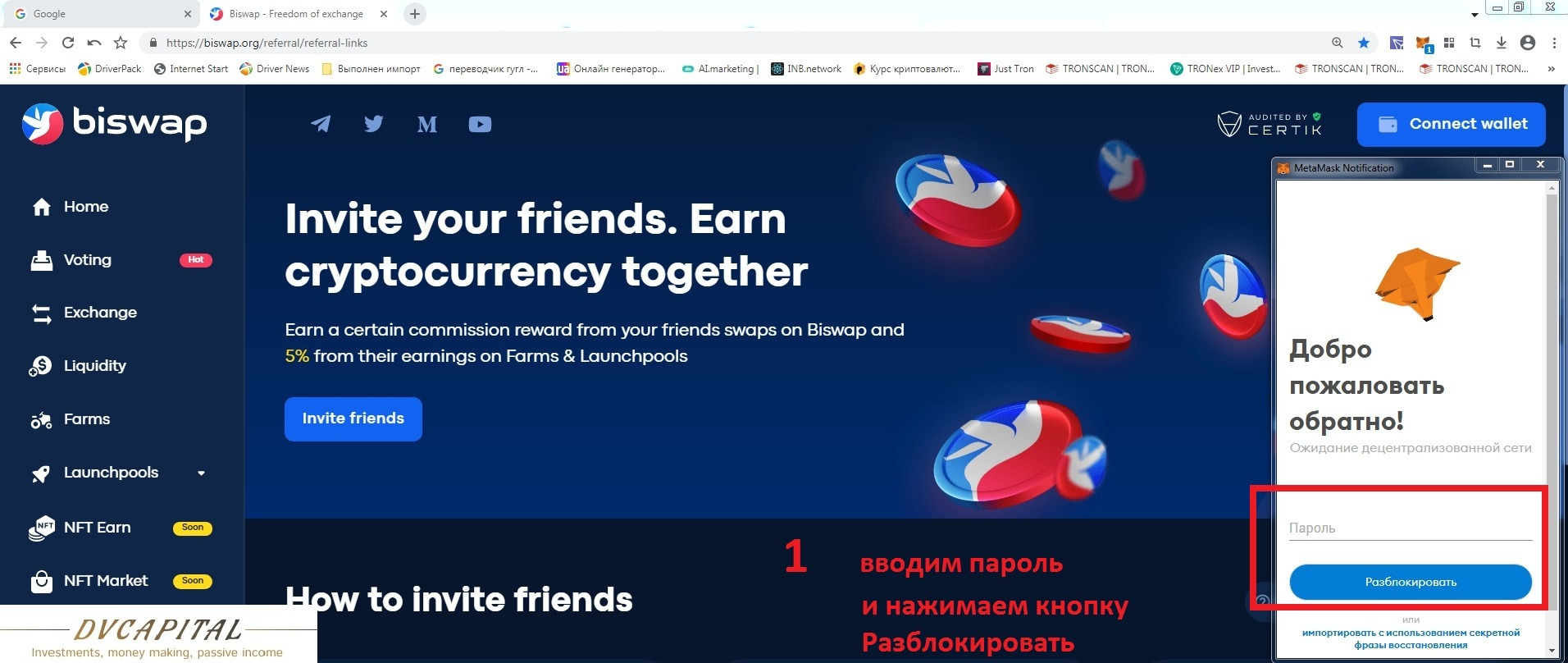Image resolution: width=1568 pixels, height=663 pixels.
Task: Click the Connect wallet button
Action: click(1452, 124)
